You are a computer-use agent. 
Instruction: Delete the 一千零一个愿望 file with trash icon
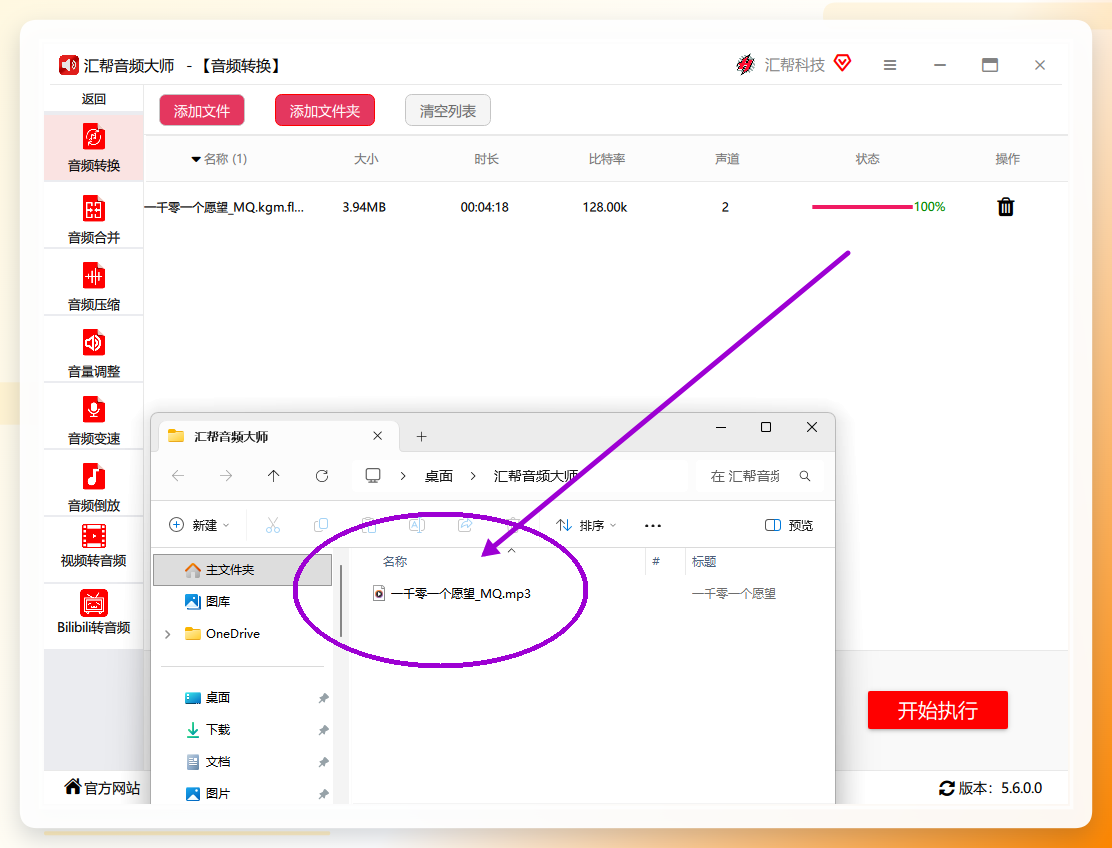pos(1006,207)
